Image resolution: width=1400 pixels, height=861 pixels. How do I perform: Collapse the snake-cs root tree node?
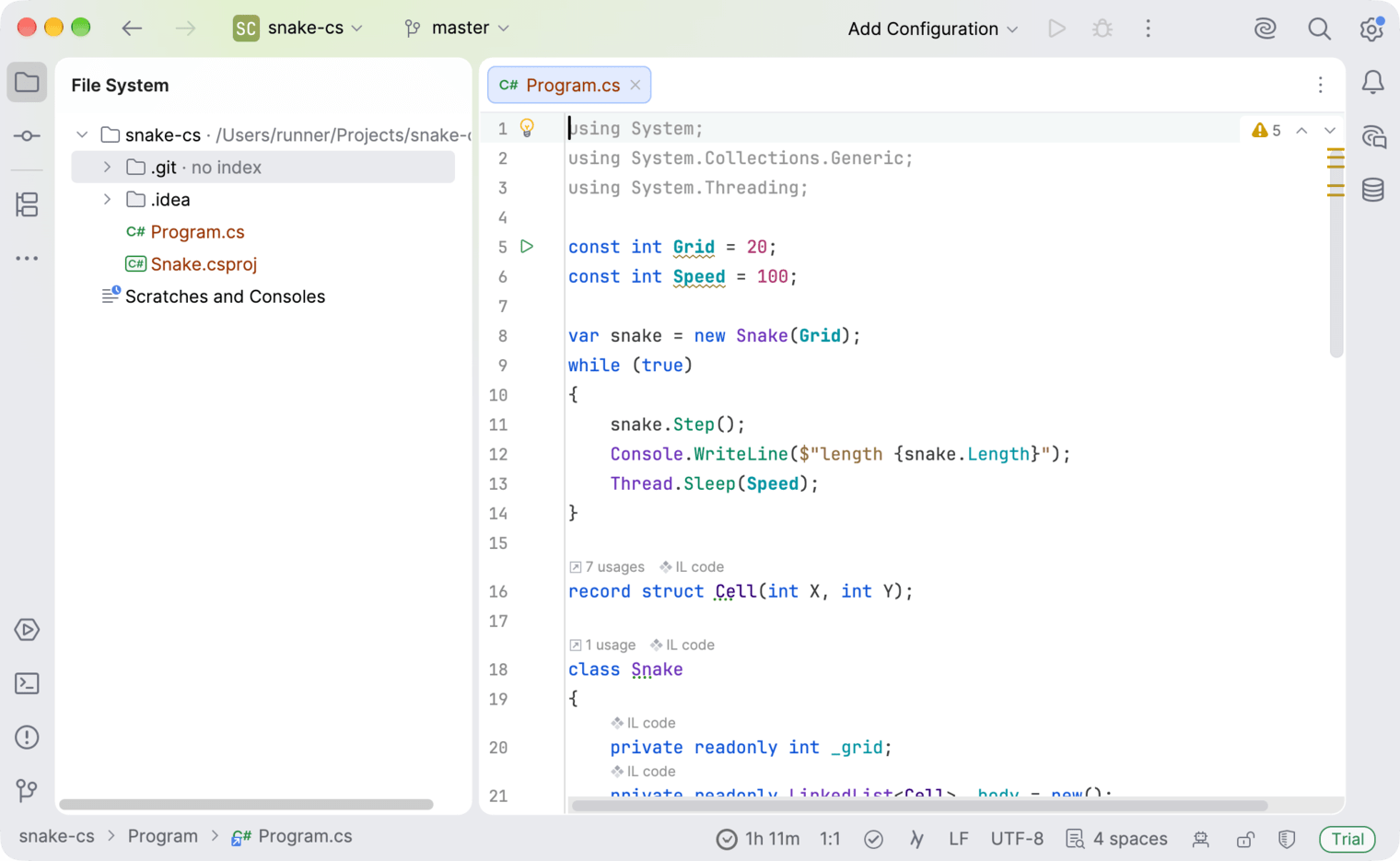tap(82, 135)
